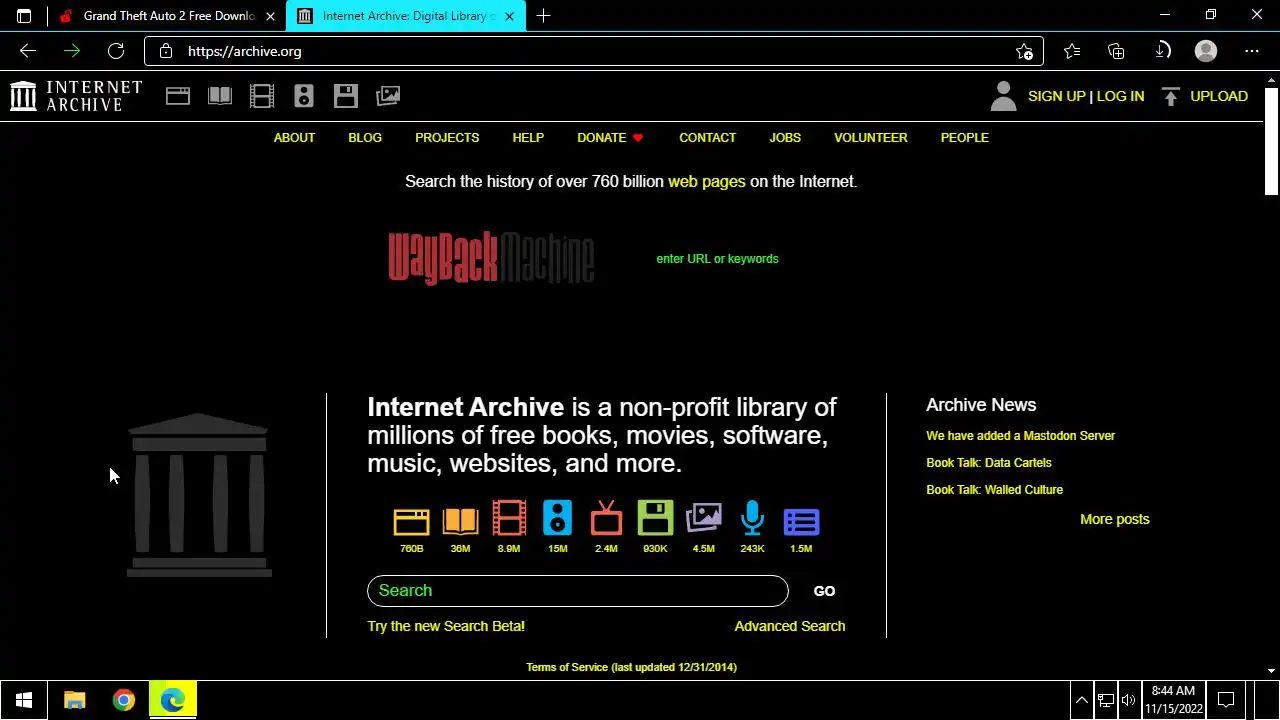The image size is (1280, 720).
Task: Open the VOLUNTEER menu item
Action: [x=871, y=138]
